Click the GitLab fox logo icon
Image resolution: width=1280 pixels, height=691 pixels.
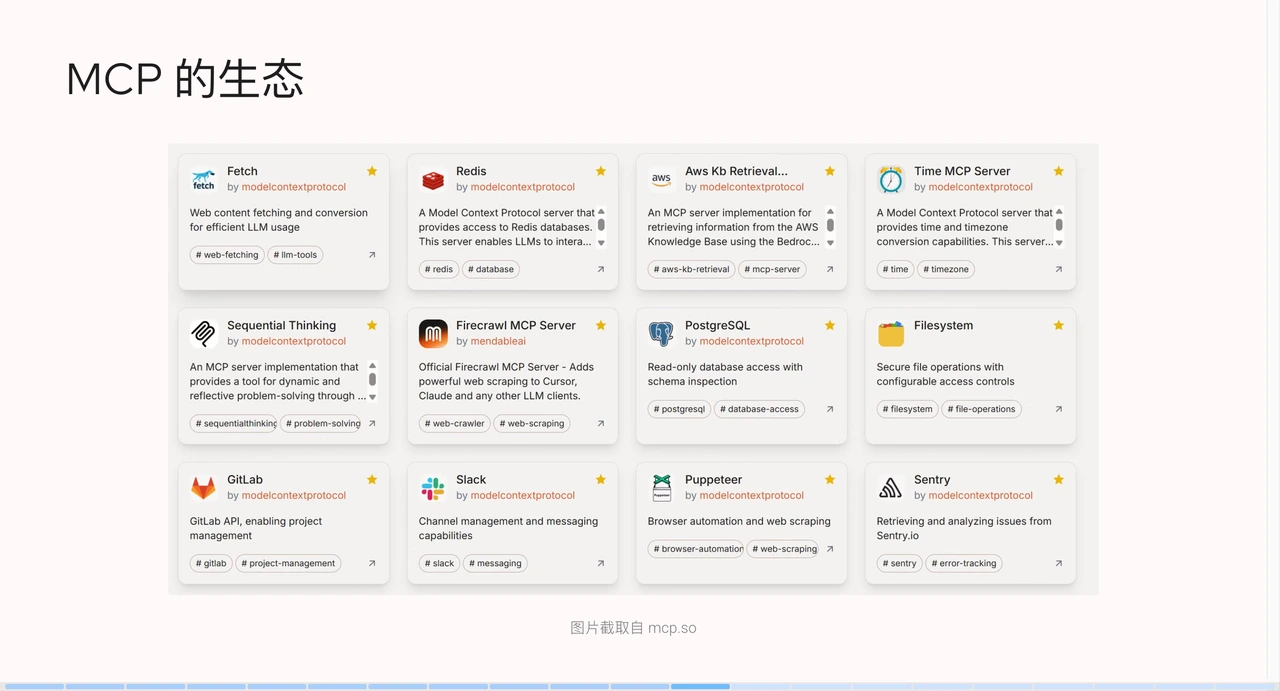click(x=204, y=488)
